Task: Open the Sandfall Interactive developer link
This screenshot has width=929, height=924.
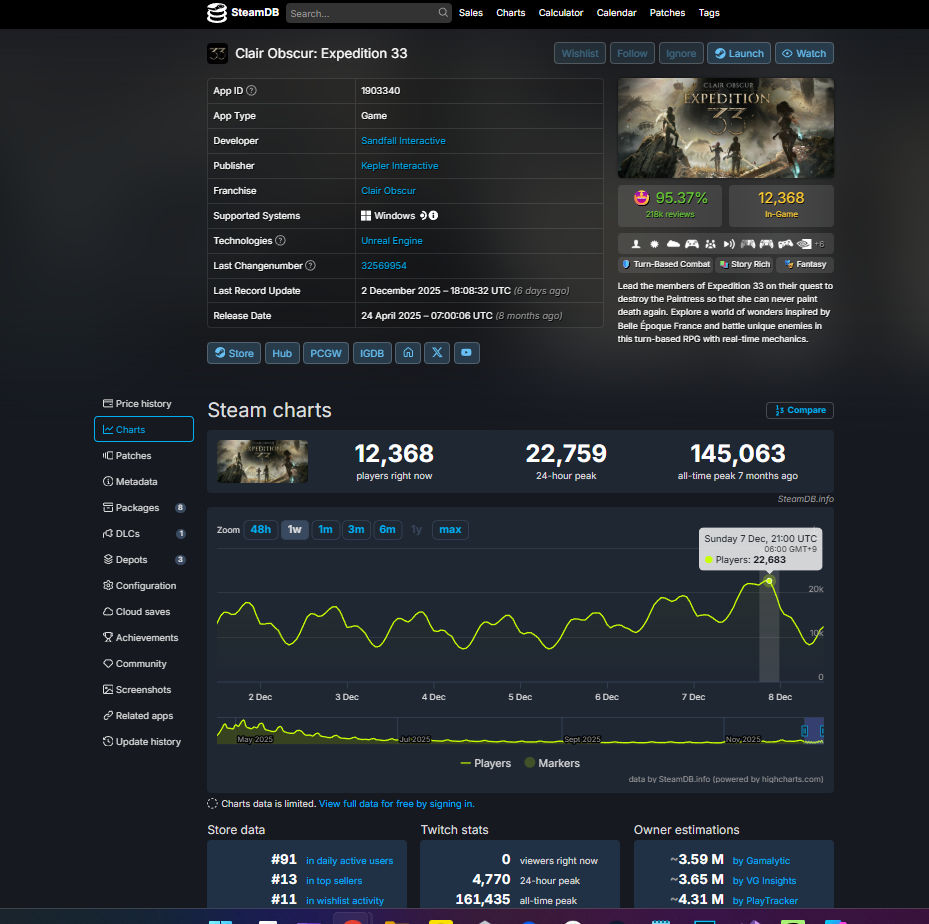Action: pos(403,140)
